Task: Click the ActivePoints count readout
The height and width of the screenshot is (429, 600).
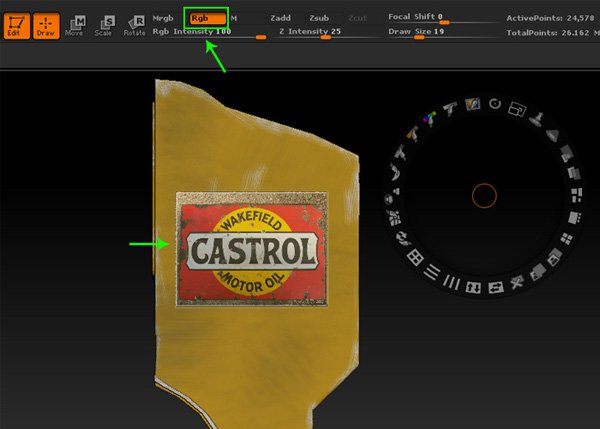Action: pyautogui.click(x=550, y=18)
